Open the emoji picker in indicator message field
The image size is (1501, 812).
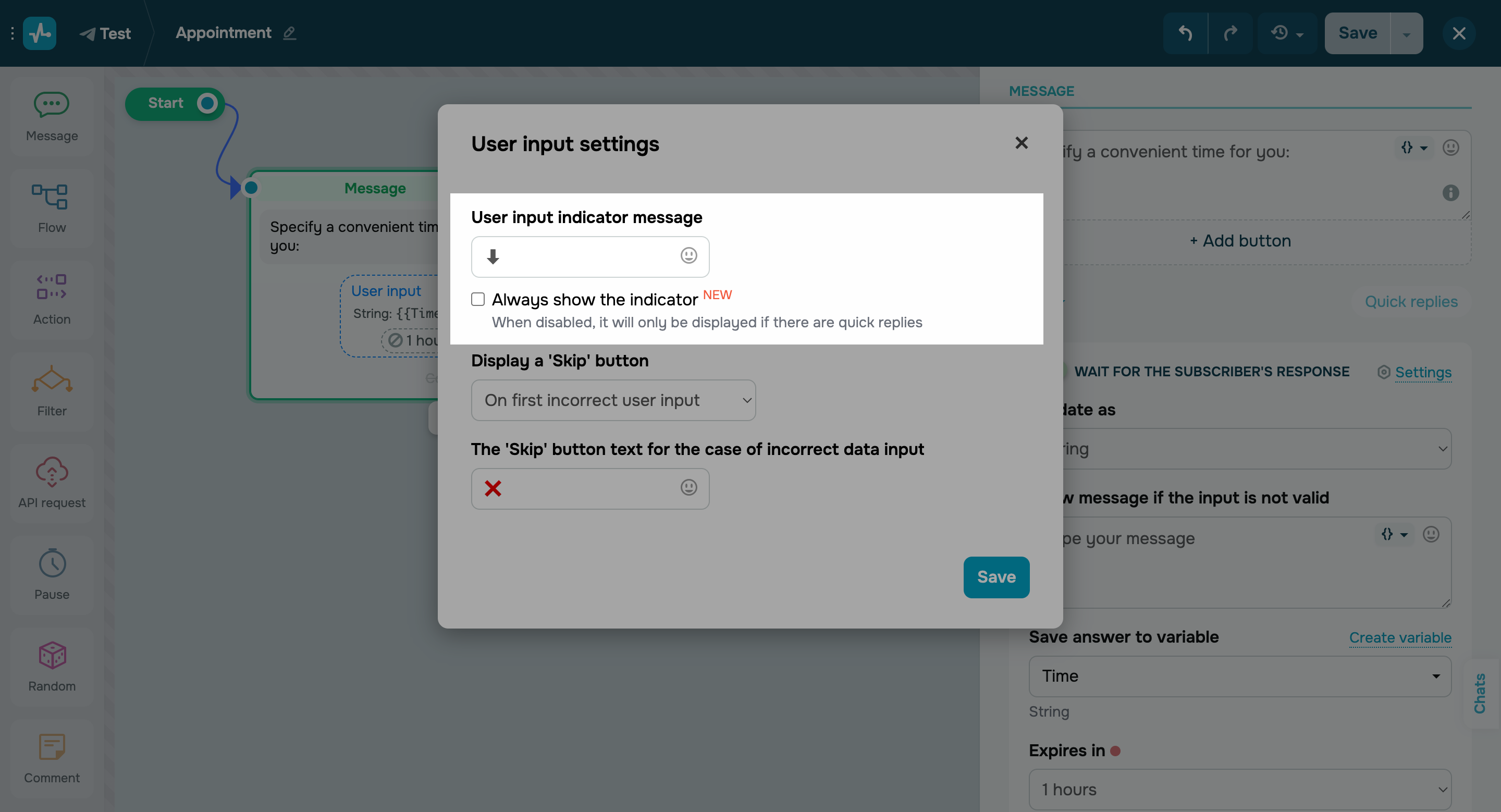[x=688, y=256]
